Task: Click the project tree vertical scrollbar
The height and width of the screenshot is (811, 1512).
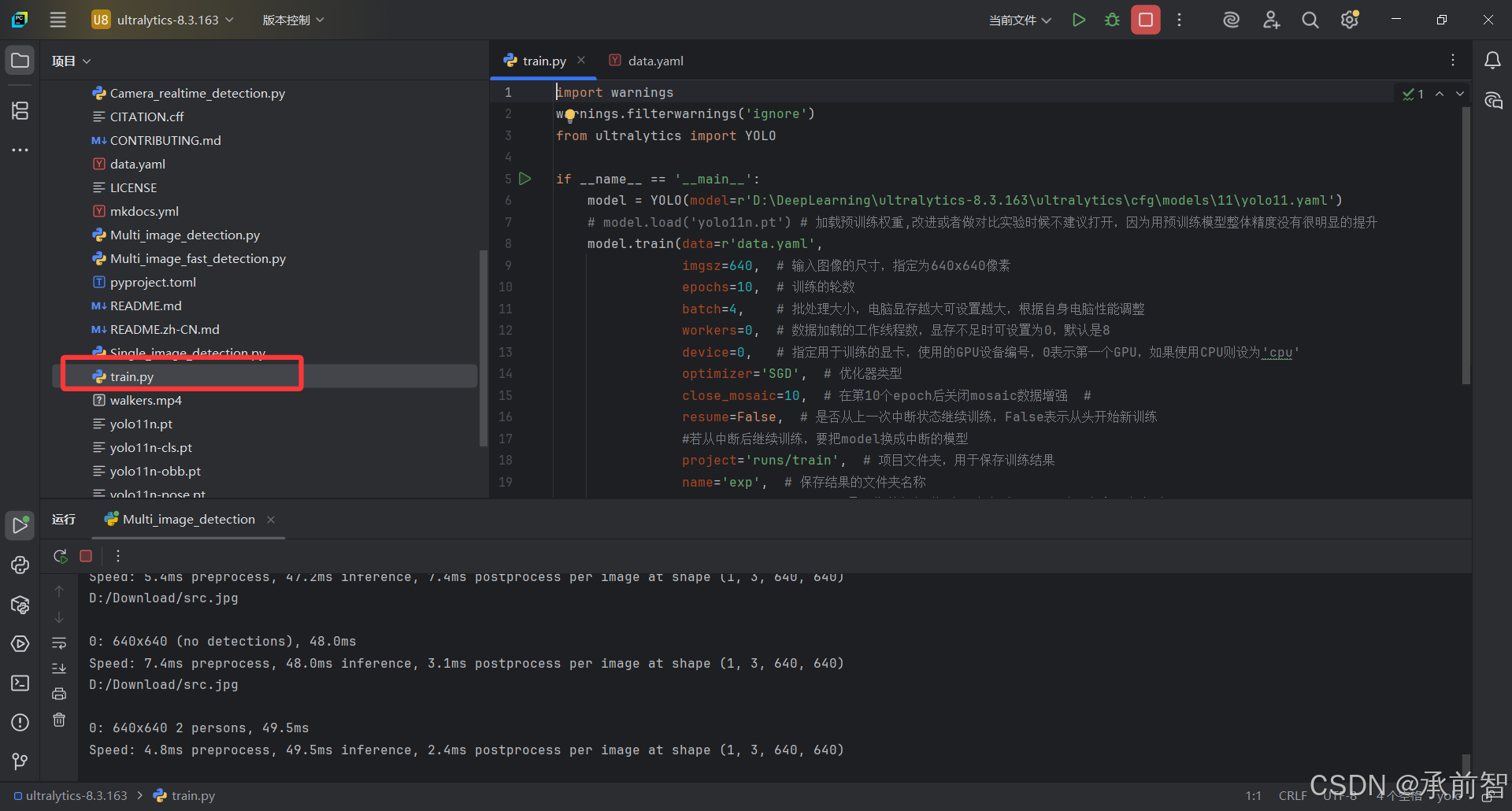Action: [483, 348]
